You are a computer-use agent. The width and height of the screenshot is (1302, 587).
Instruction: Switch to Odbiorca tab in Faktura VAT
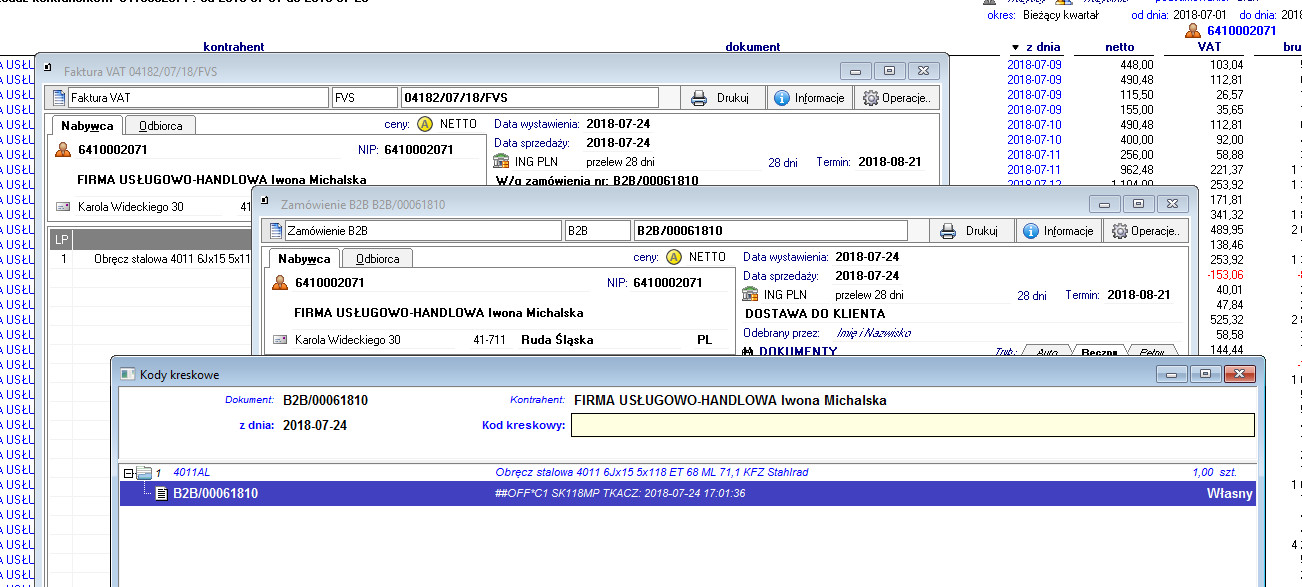(x=160, y=125)
